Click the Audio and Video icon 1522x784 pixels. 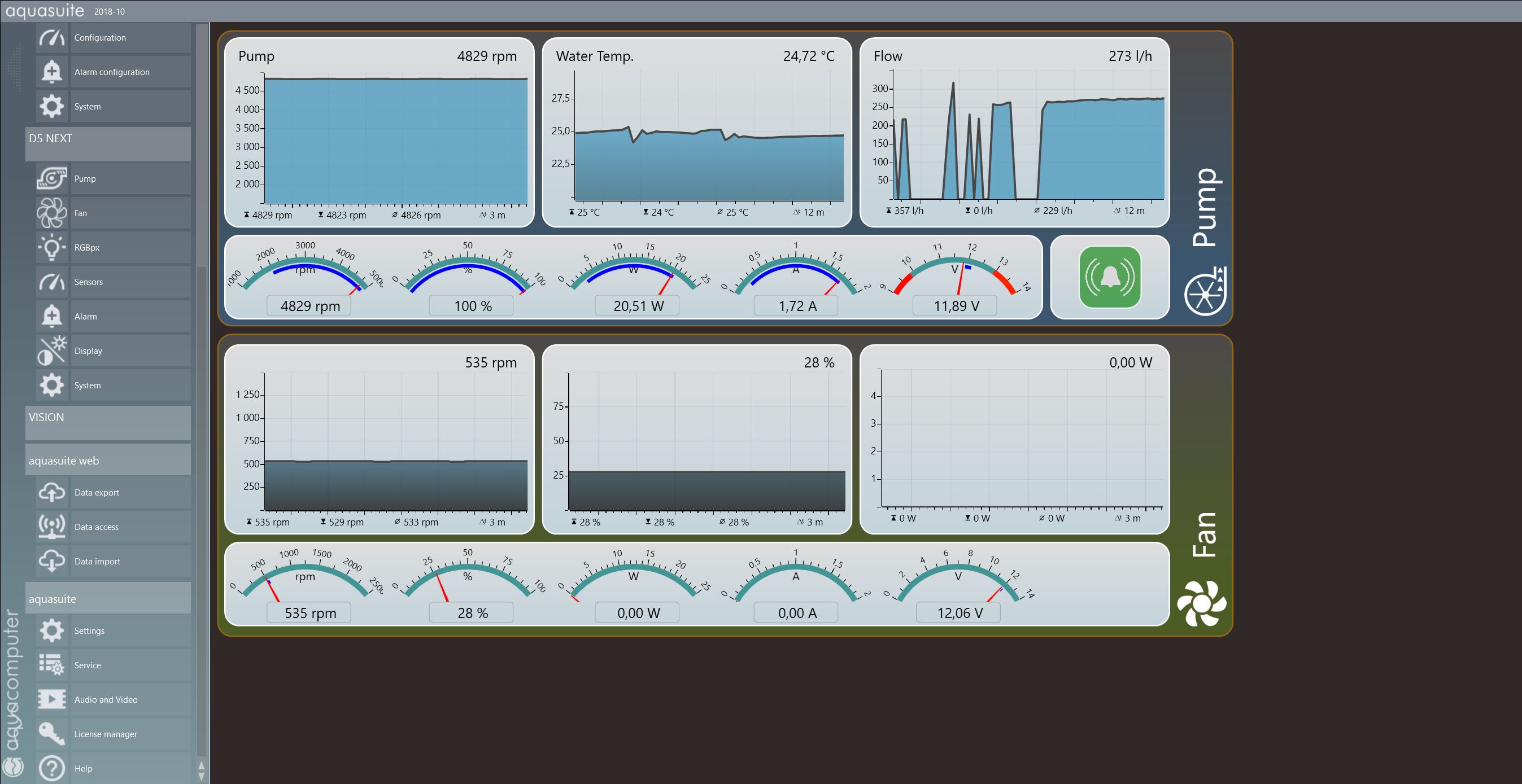click(x=51, y=699)
